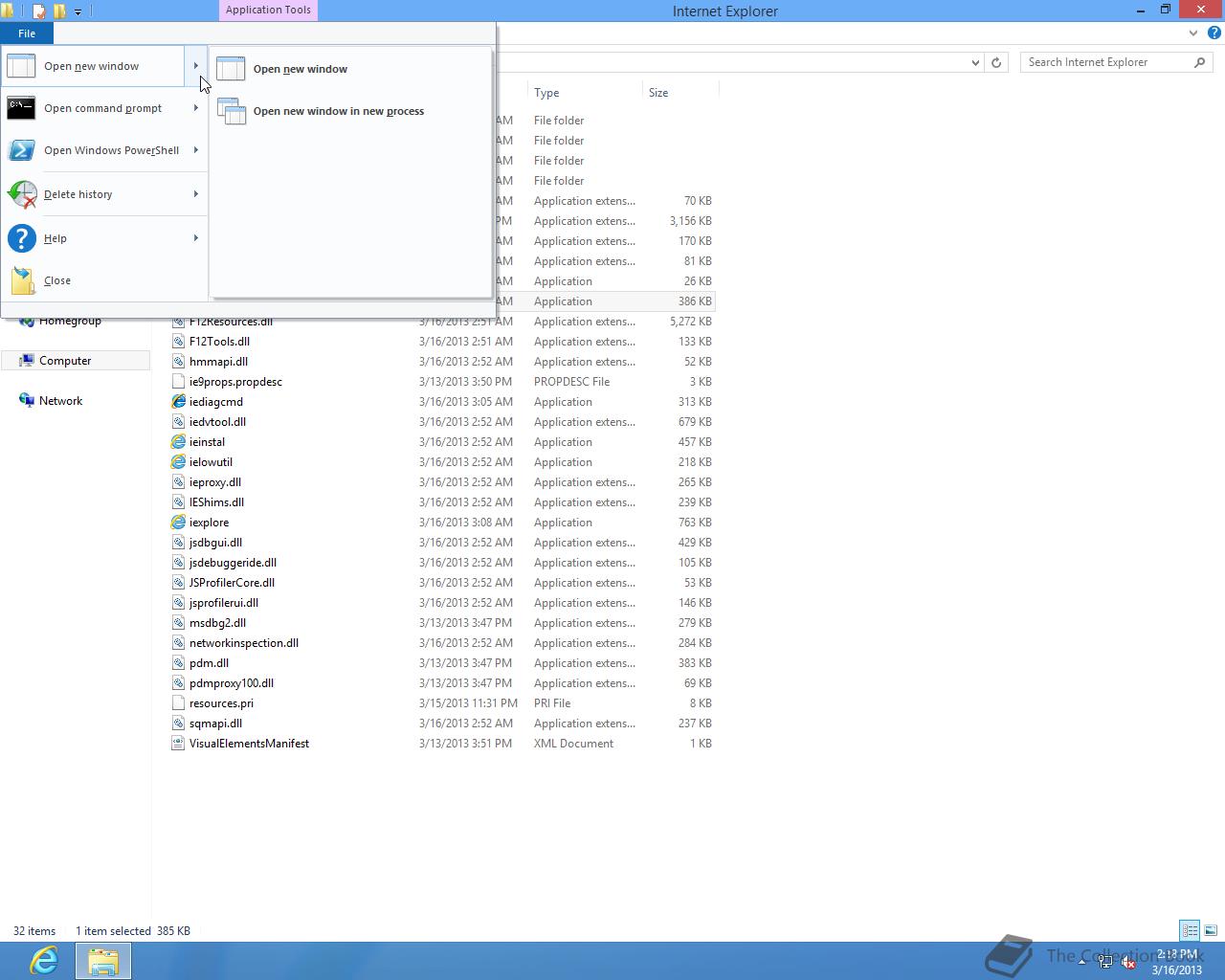This screenshot has height=980, width=1225.
Task: Expand the ribbon with the chevron
Action: [x=1192, y=33]
